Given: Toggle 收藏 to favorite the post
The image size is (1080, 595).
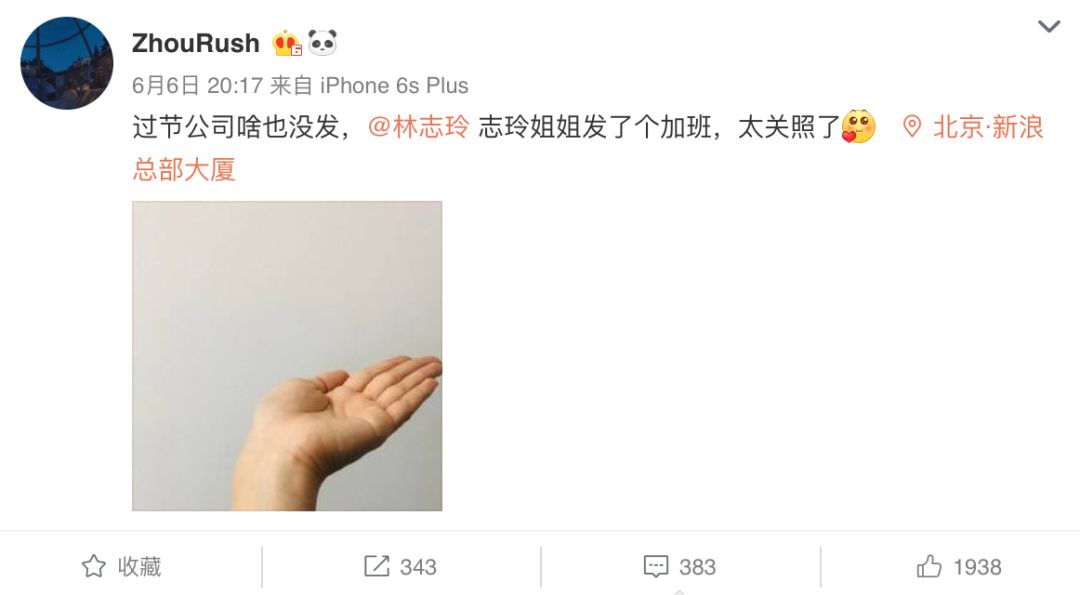Looking at the screenshot, I should [121, 567].
